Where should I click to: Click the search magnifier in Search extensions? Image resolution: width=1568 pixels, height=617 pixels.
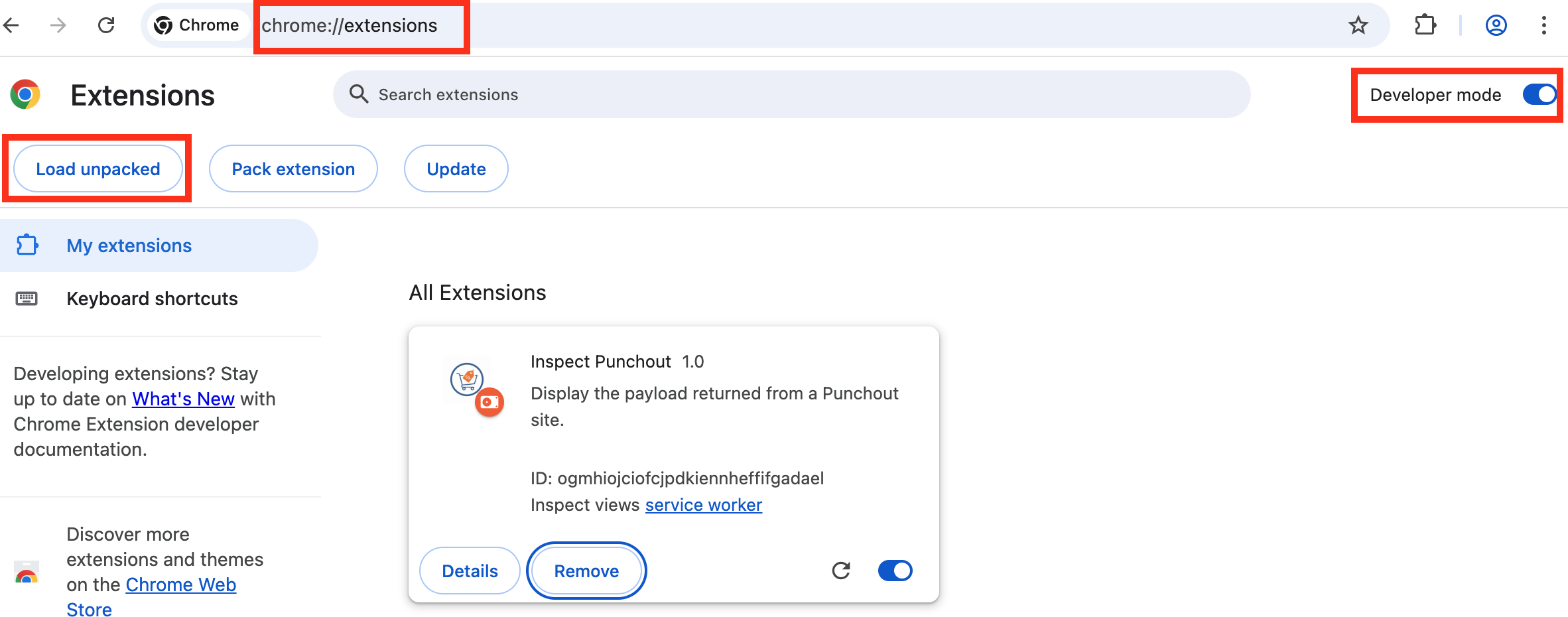point(358,94)
